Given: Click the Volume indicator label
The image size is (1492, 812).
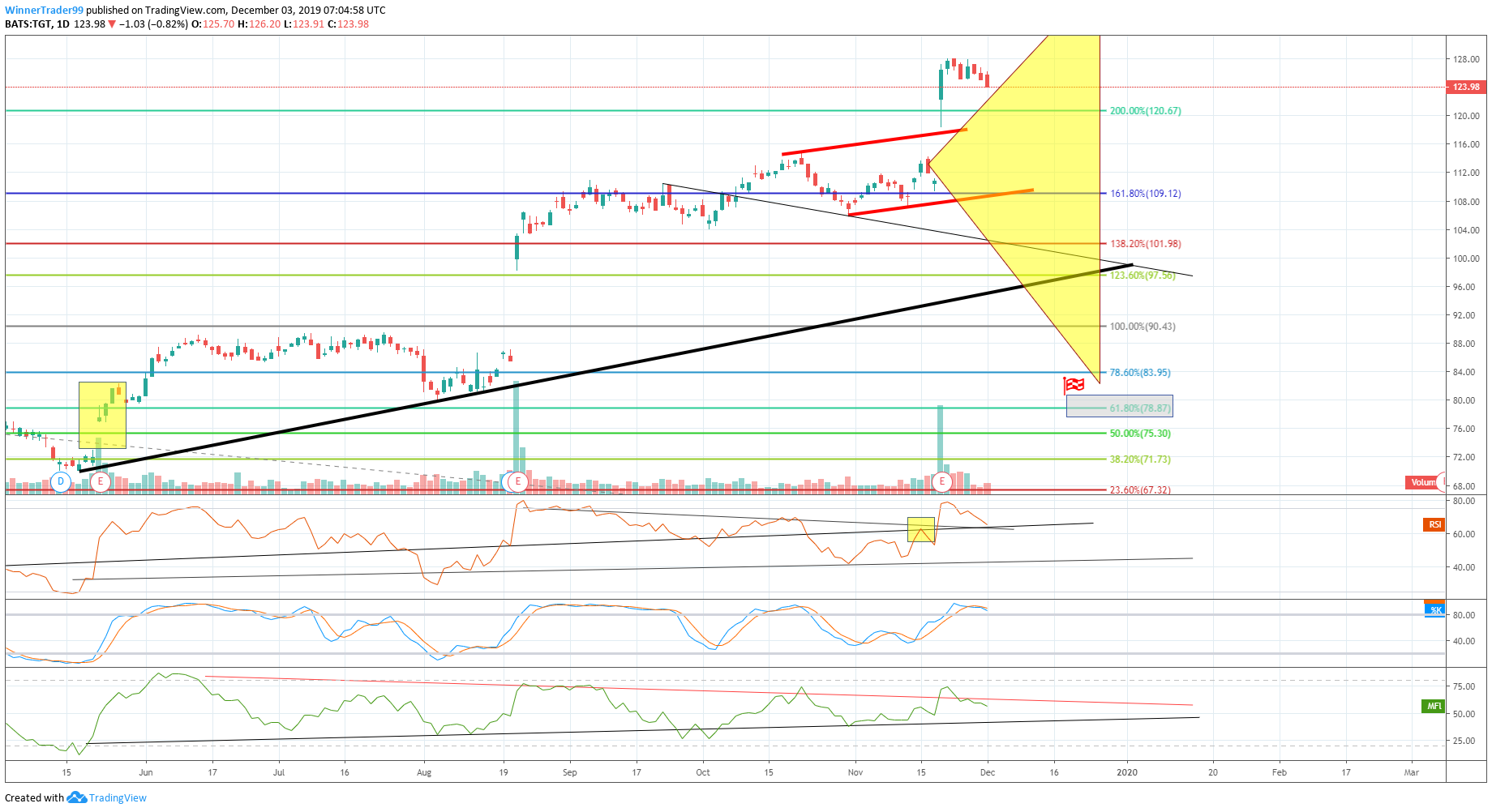Looking at the screenshot, I should pyautogui.click(x=1422, y=482).
